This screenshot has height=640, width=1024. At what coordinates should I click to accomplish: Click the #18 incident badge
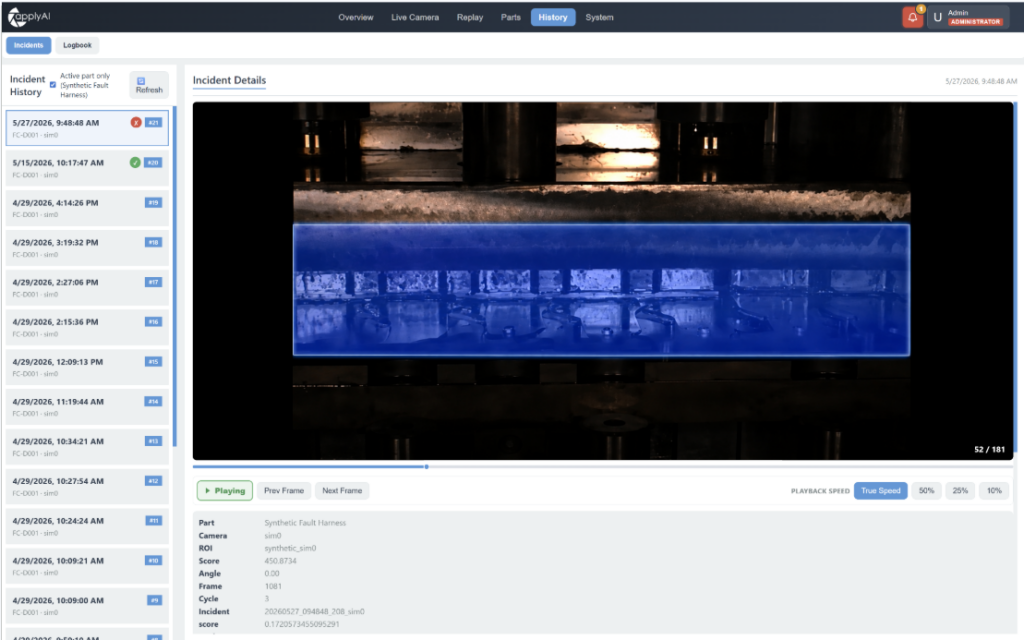click(153, 242)
